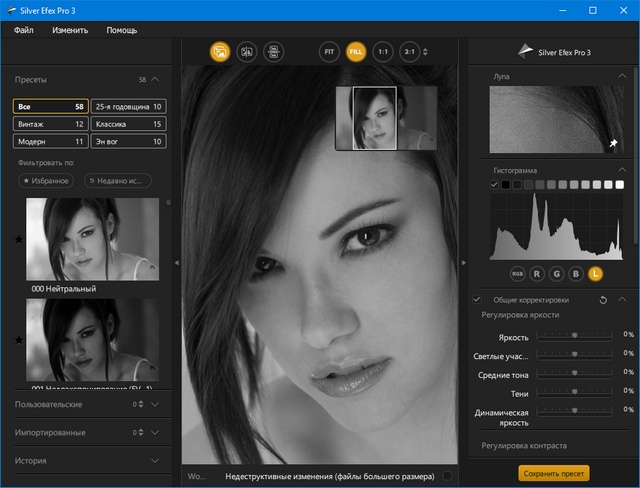This screenshot has width=640, height=488.
Task: Star the 000 Нейтральный preset as favorite
Action: pyautogui.click(x=19, y=240)
